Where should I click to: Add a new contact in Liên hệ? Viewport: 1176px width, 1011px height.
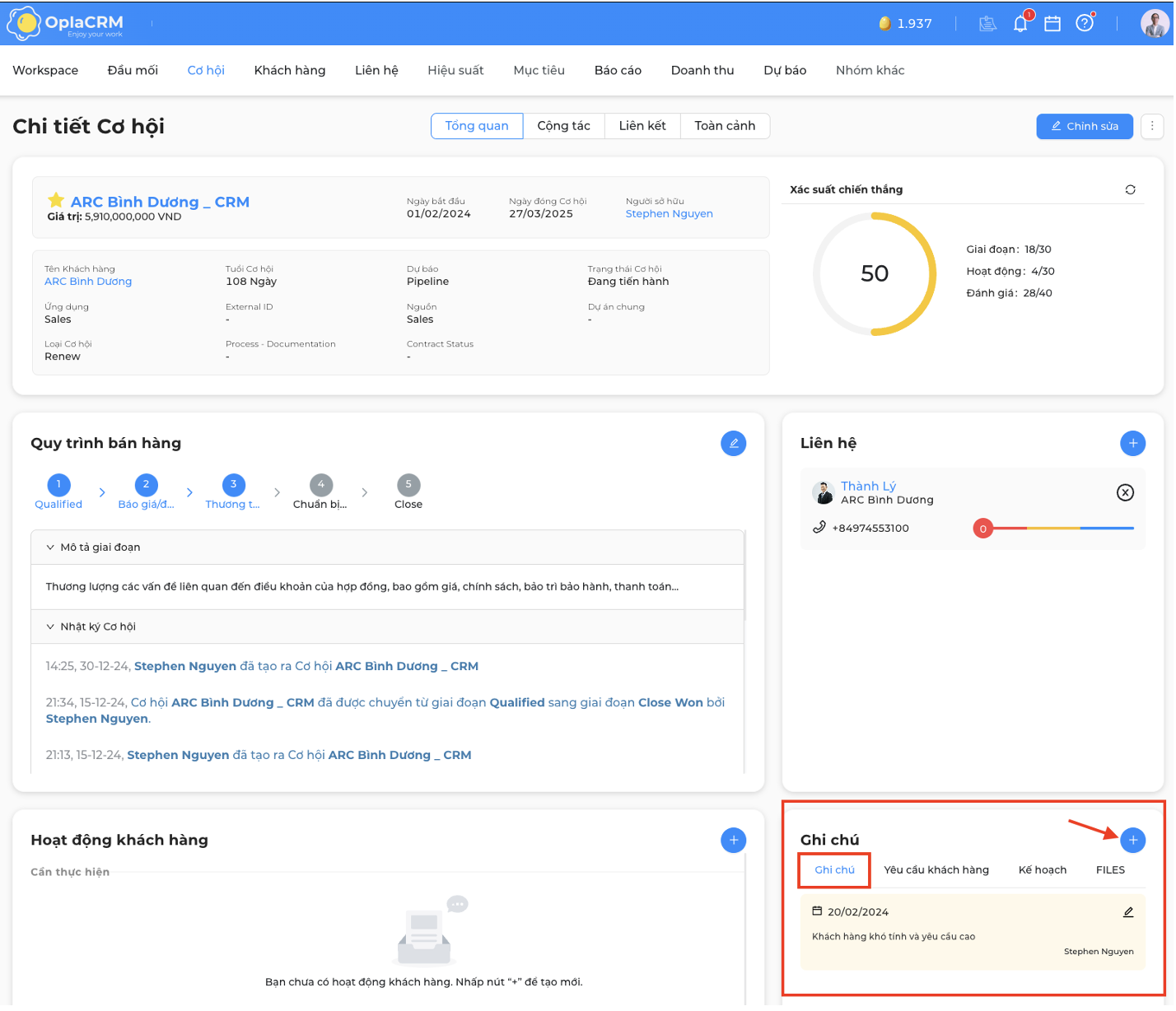[x=1133, y=443]
